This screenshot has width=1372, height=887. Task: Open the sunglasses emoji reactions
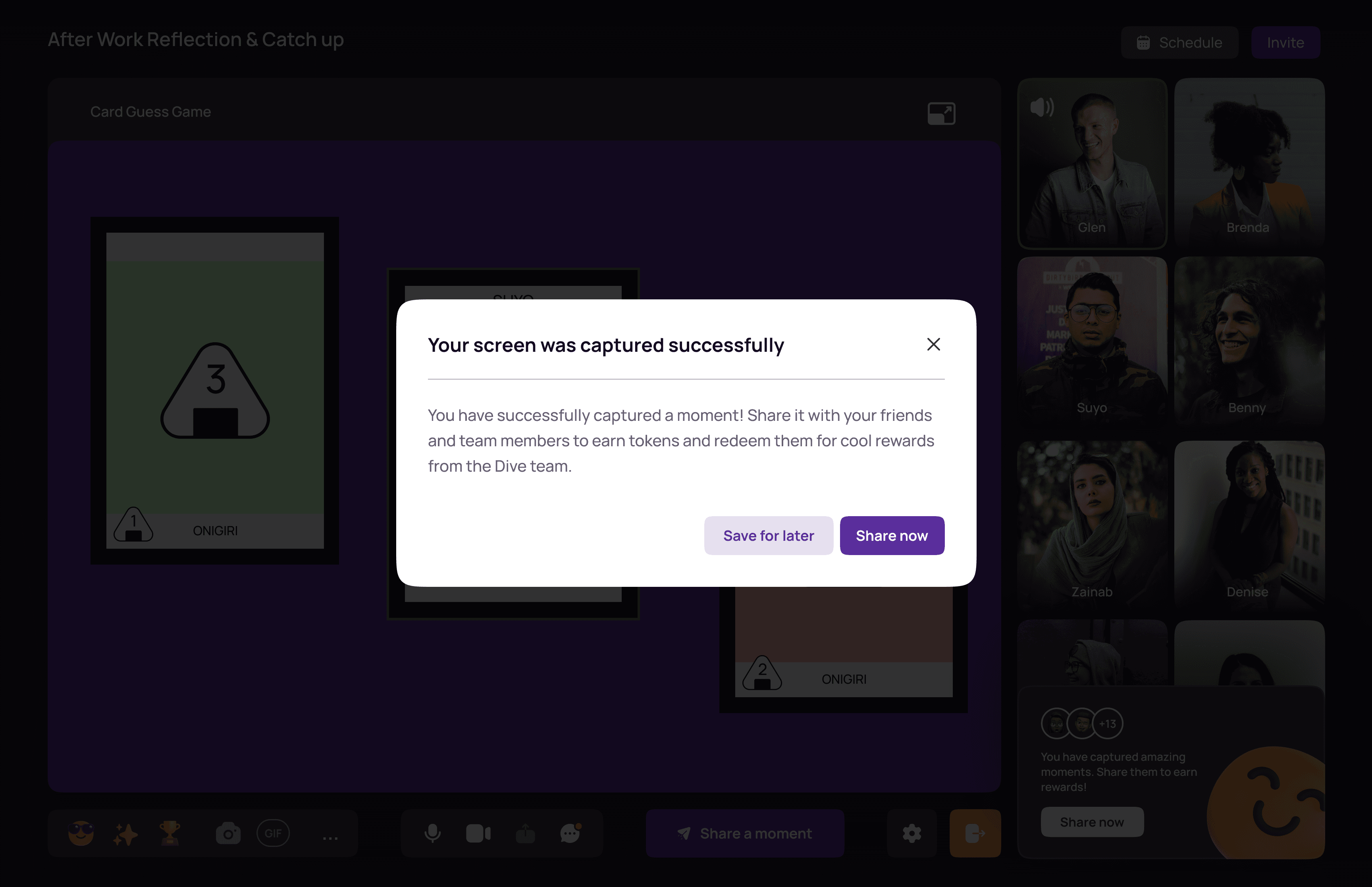pos(81,833)
